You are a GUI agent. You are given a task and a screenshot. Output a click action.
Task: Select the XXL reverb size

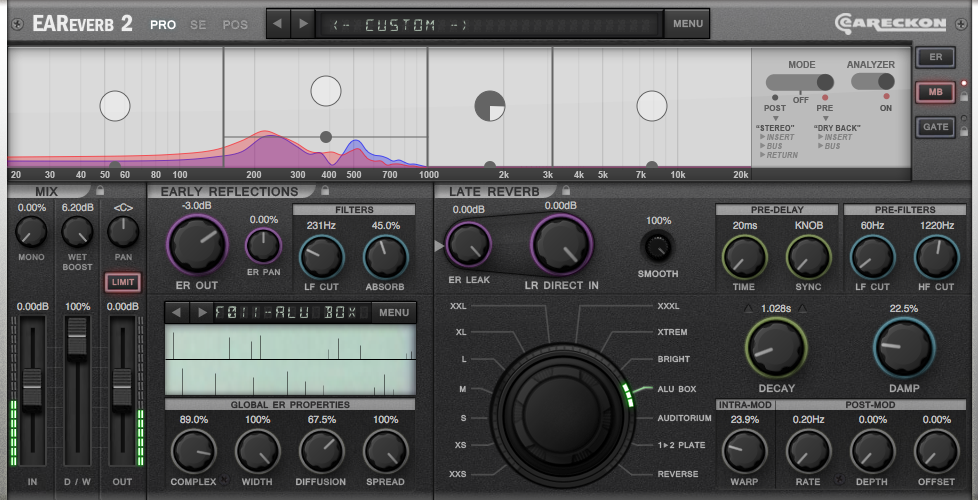[x=459, y=306]
